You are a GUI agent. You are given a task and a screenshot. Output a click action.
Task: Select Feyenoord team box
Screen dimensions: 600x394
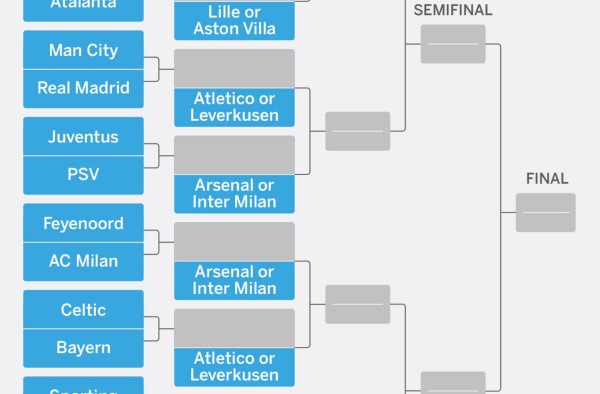coord(83,223)
